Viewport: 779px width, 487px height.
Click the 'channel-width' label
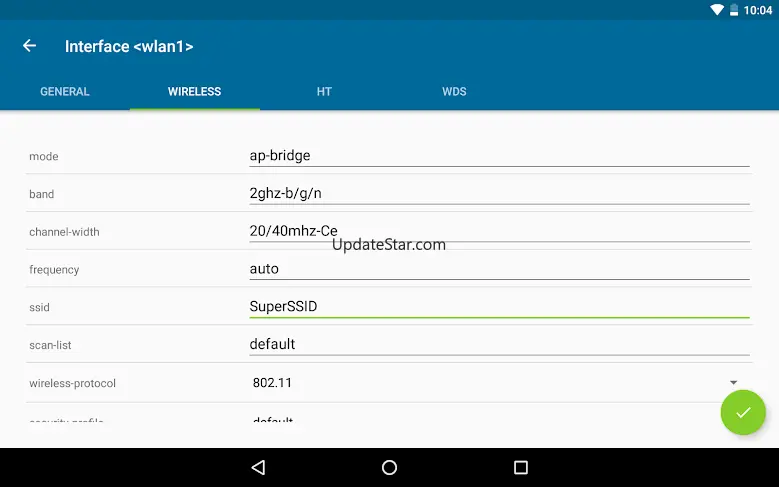(x=64, y=232)
